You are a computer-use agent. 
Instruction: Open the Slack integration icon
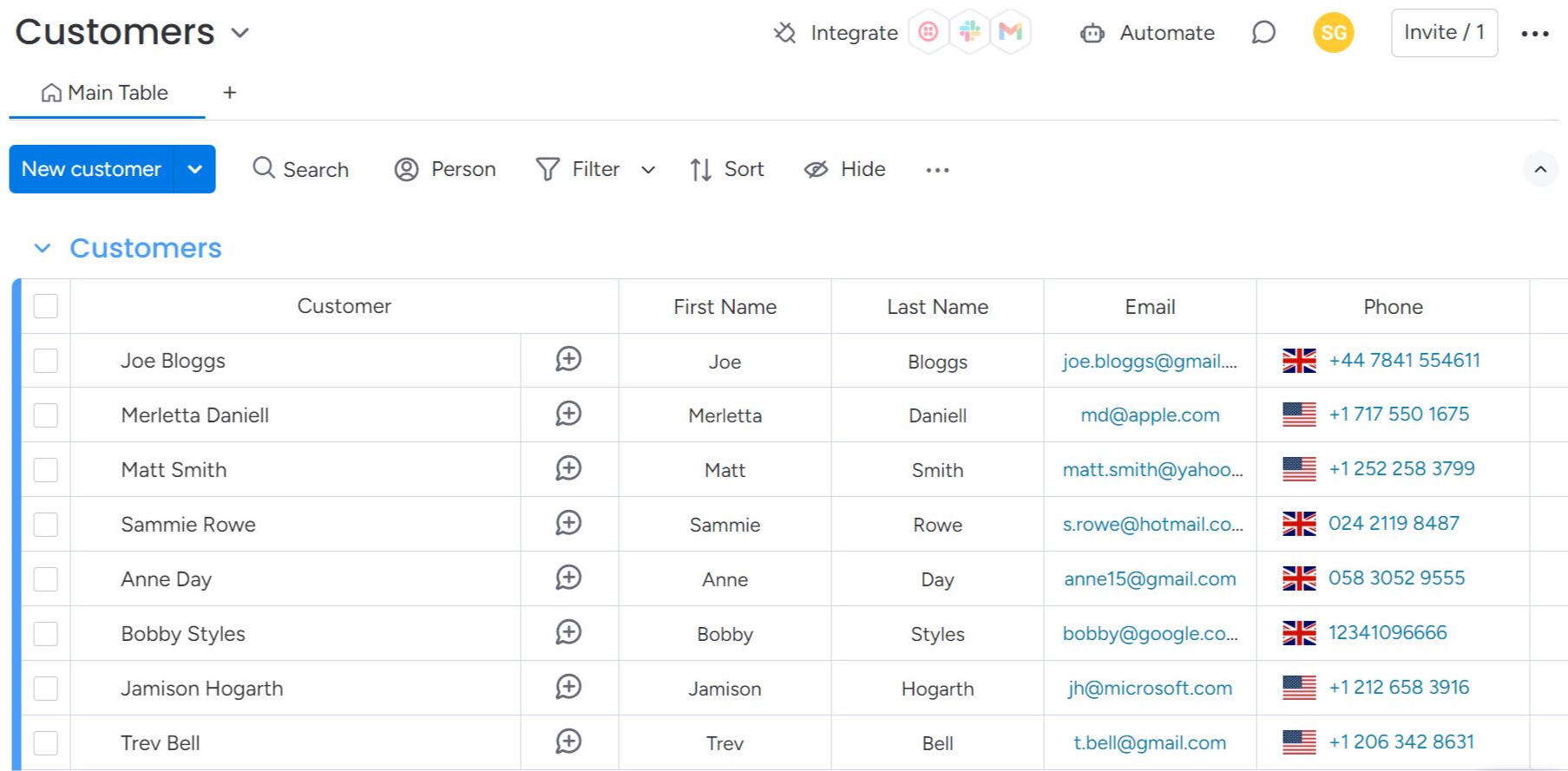pos(969,33)
